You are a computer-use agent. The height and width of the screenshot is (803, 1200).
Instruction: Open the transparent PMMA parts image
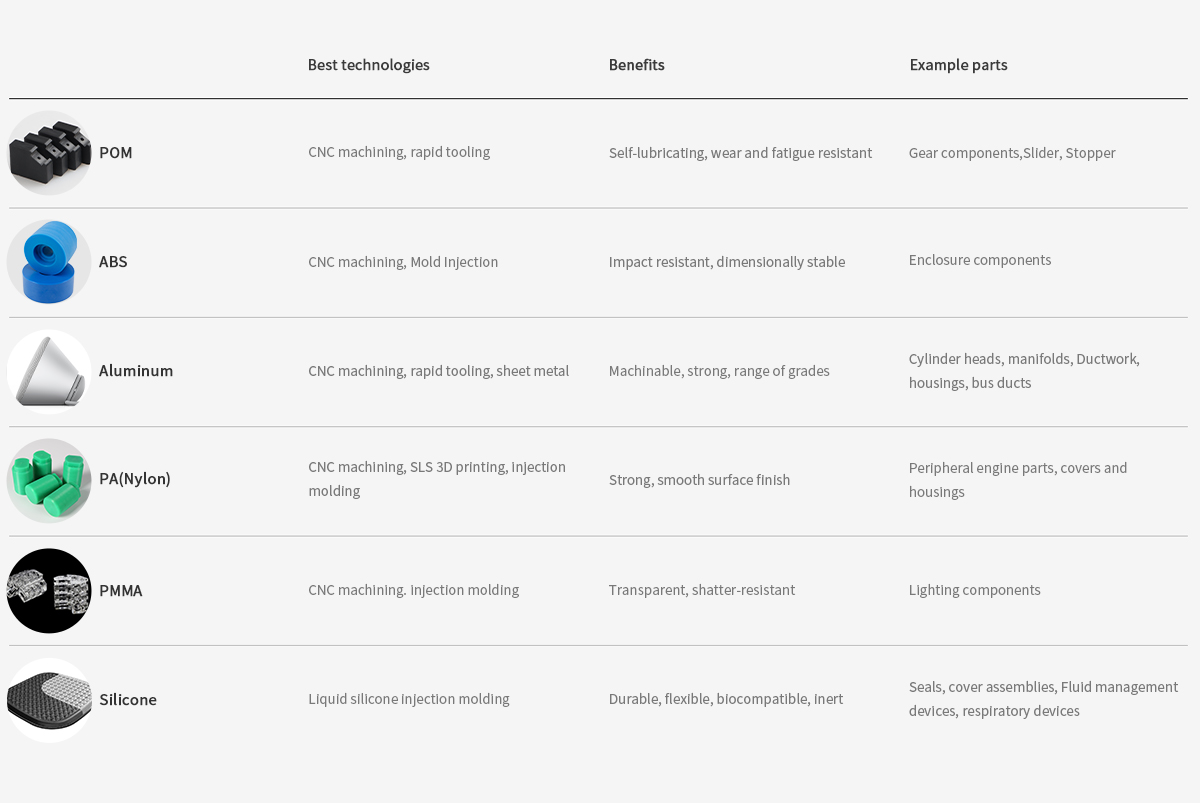coord(49,590)
